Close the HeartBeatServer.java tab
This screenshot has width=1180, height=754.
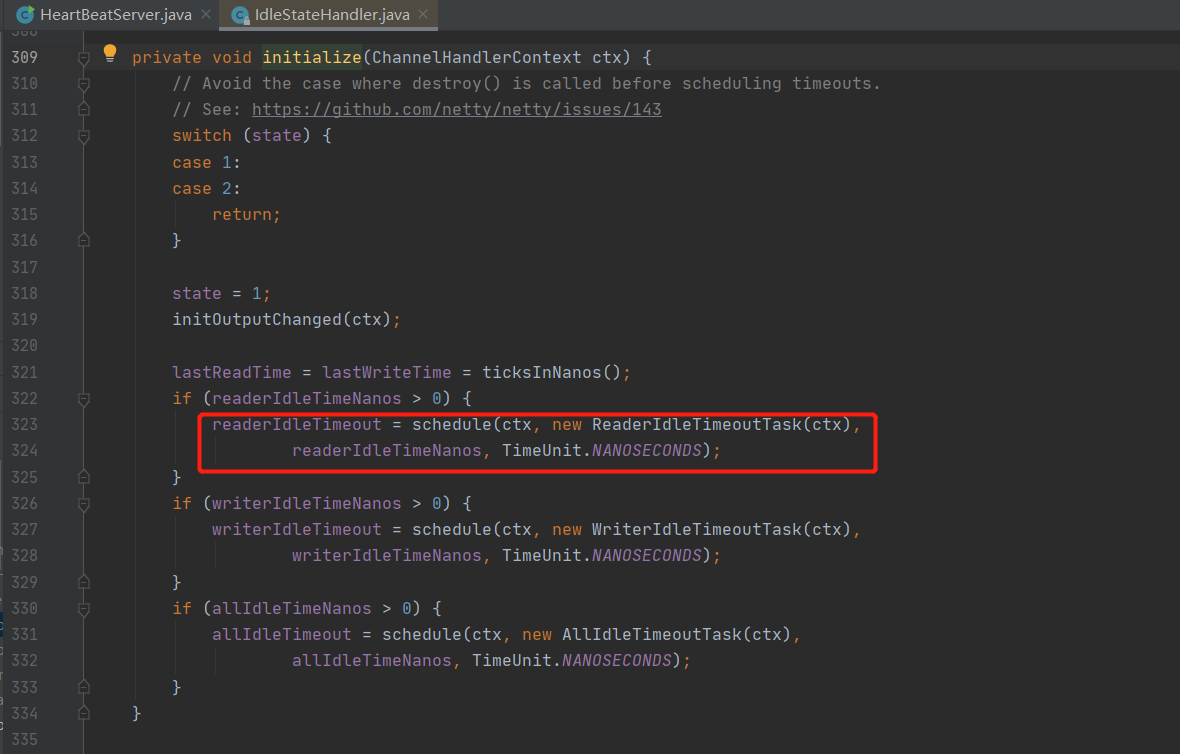coord(206,14)
